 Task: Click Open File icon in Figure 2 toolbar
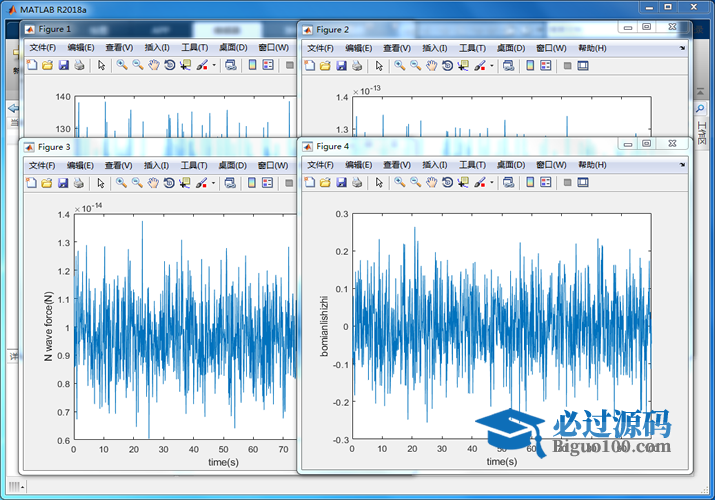click(x=325, y=66)
